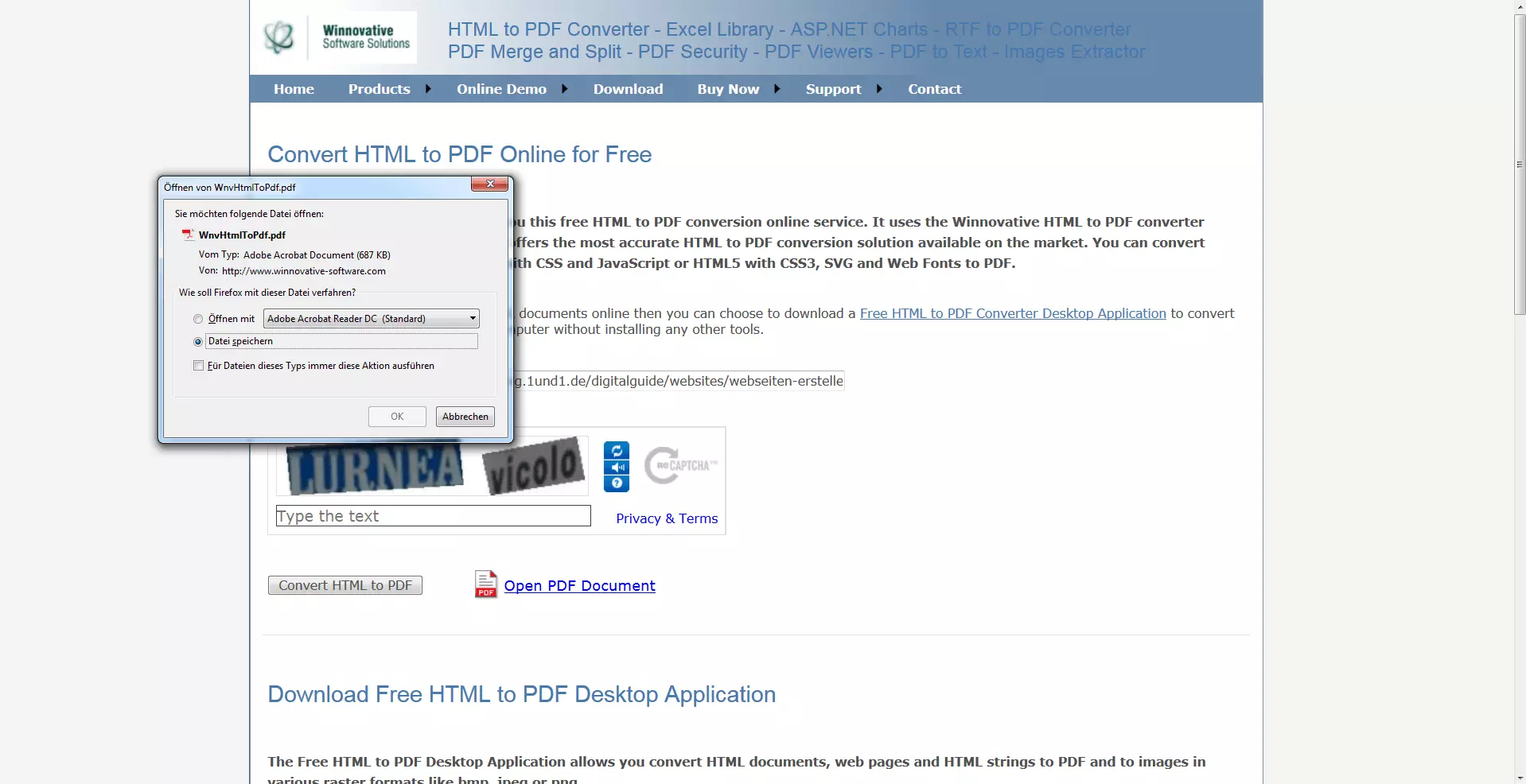The width and height of the screenshot is (1526, 784).
Task: Refresh the reCAPTCHA challenge image
Action: tap(617, 450)
